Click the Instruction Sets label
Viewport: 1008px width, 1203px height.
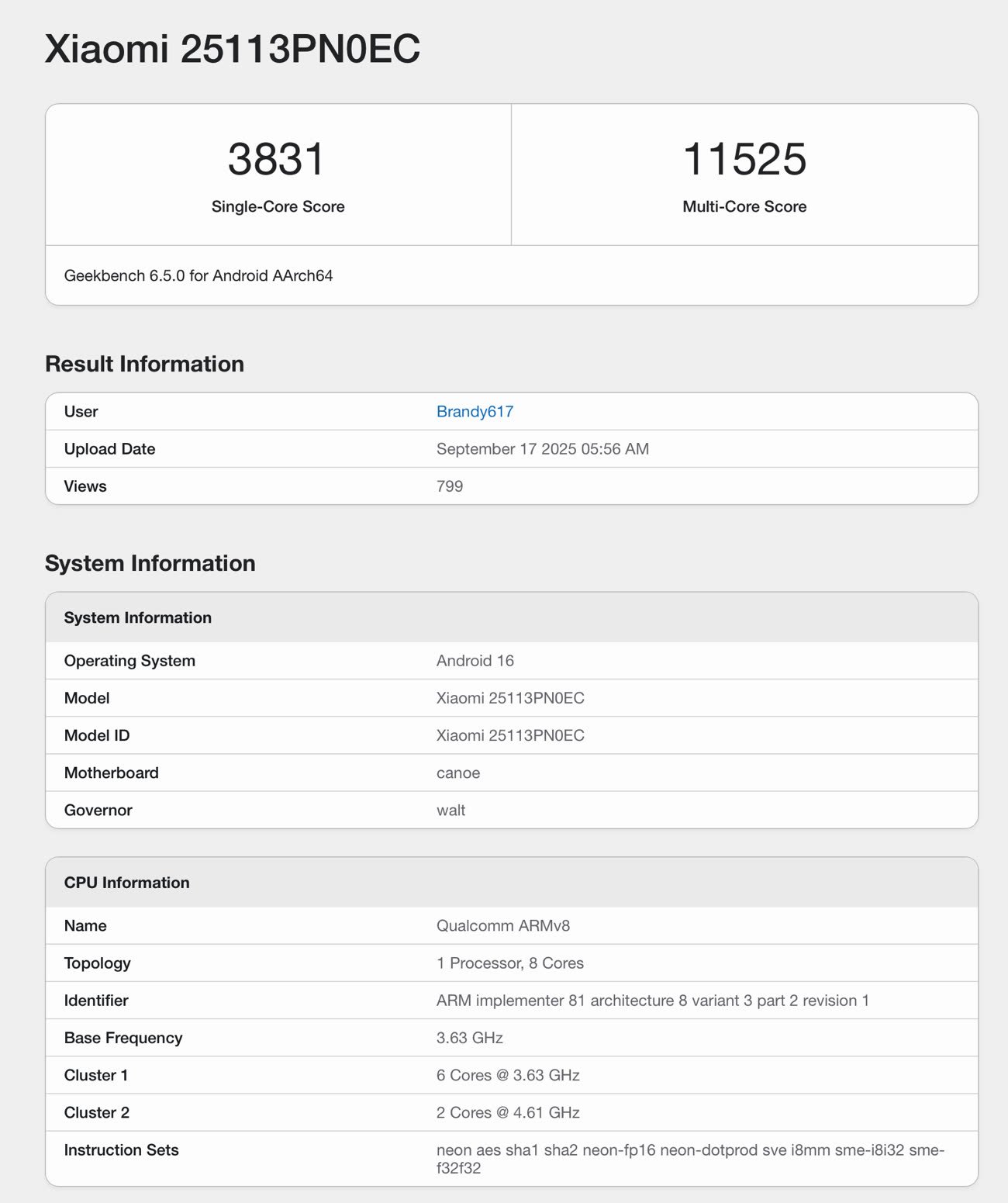click(121, 1150)
